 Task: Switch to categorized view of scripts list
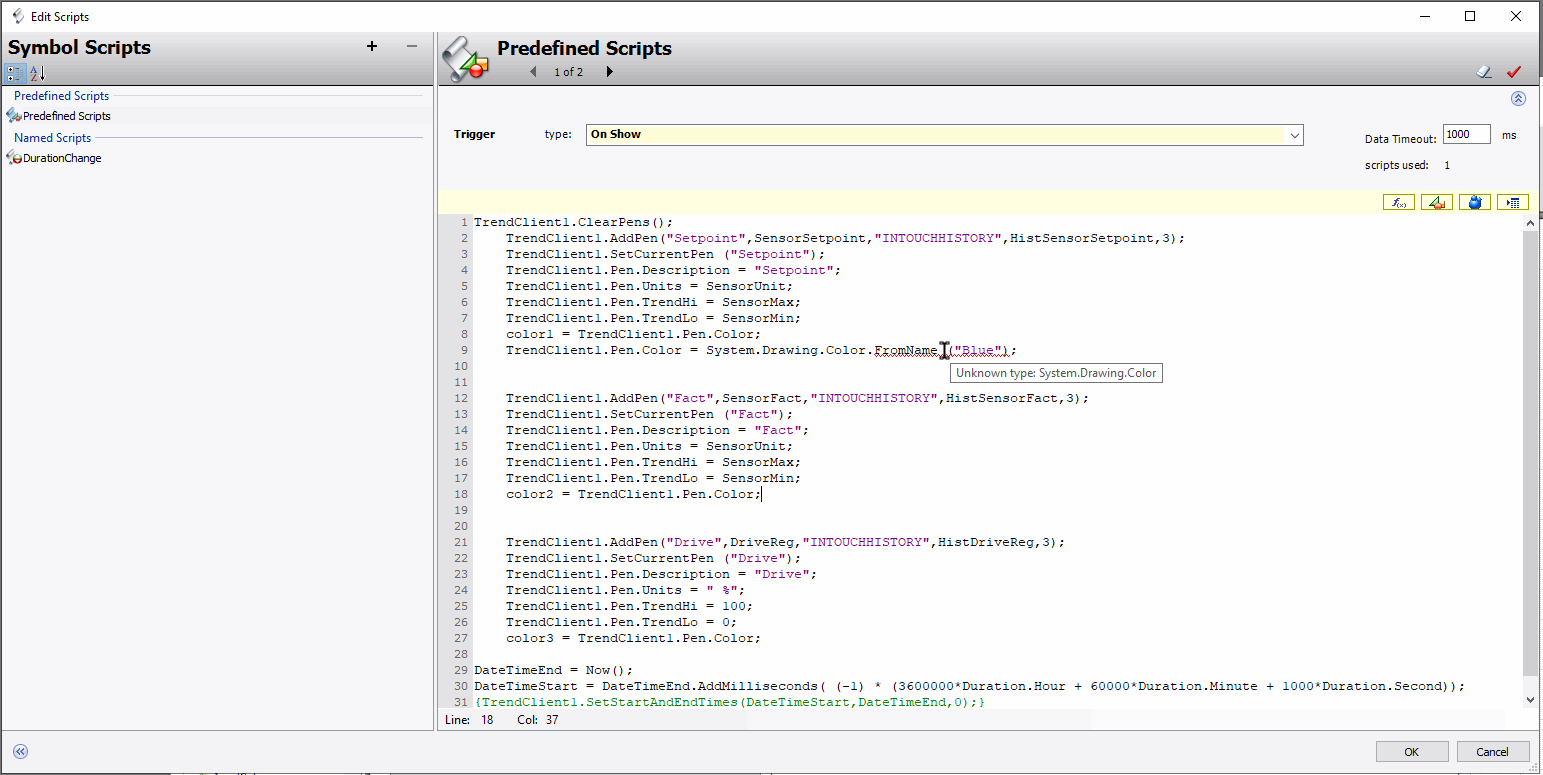[15, 73]
